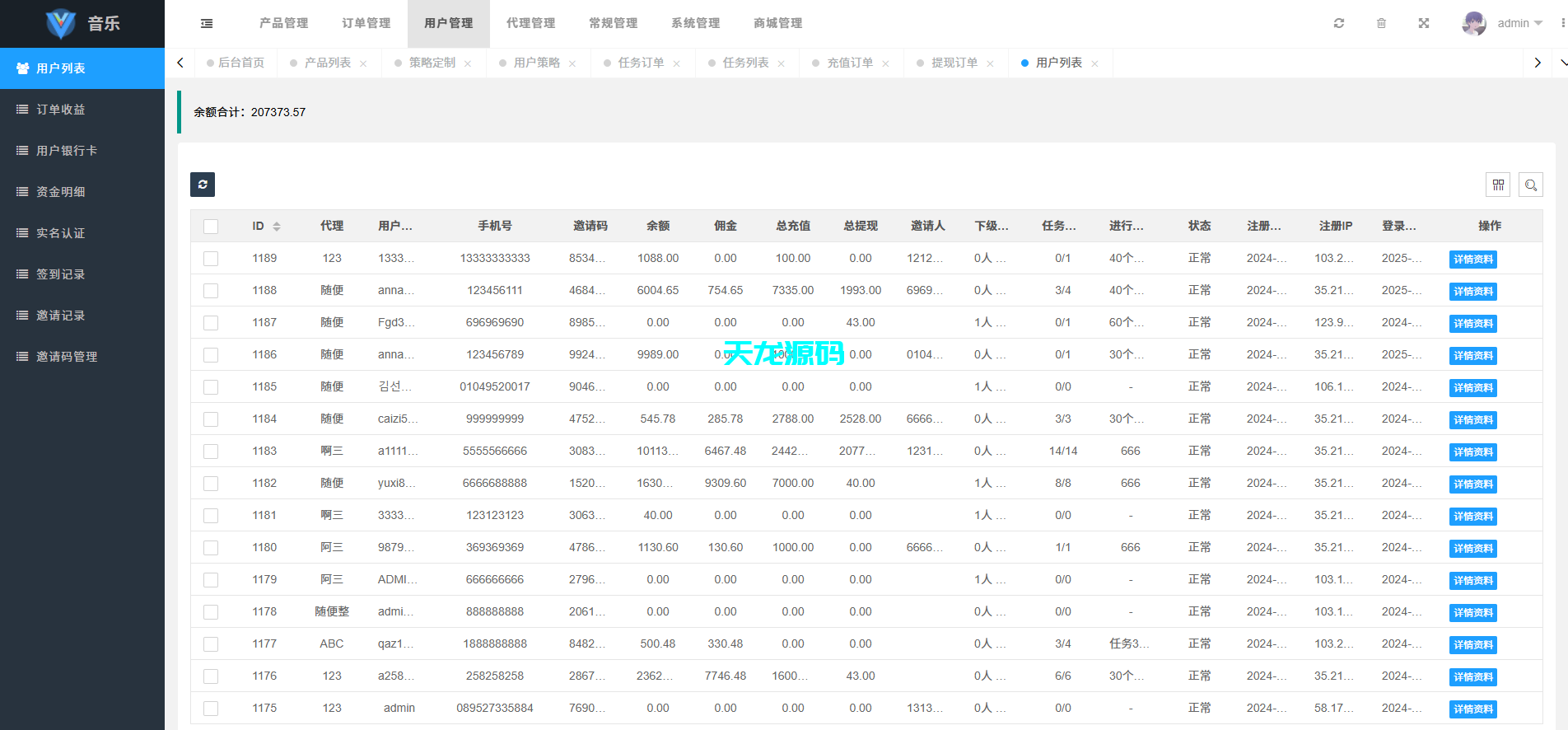Check the row checkbox for ID 1180
1568x730 pixels.
pyautogui.click(x=211, y=548)
